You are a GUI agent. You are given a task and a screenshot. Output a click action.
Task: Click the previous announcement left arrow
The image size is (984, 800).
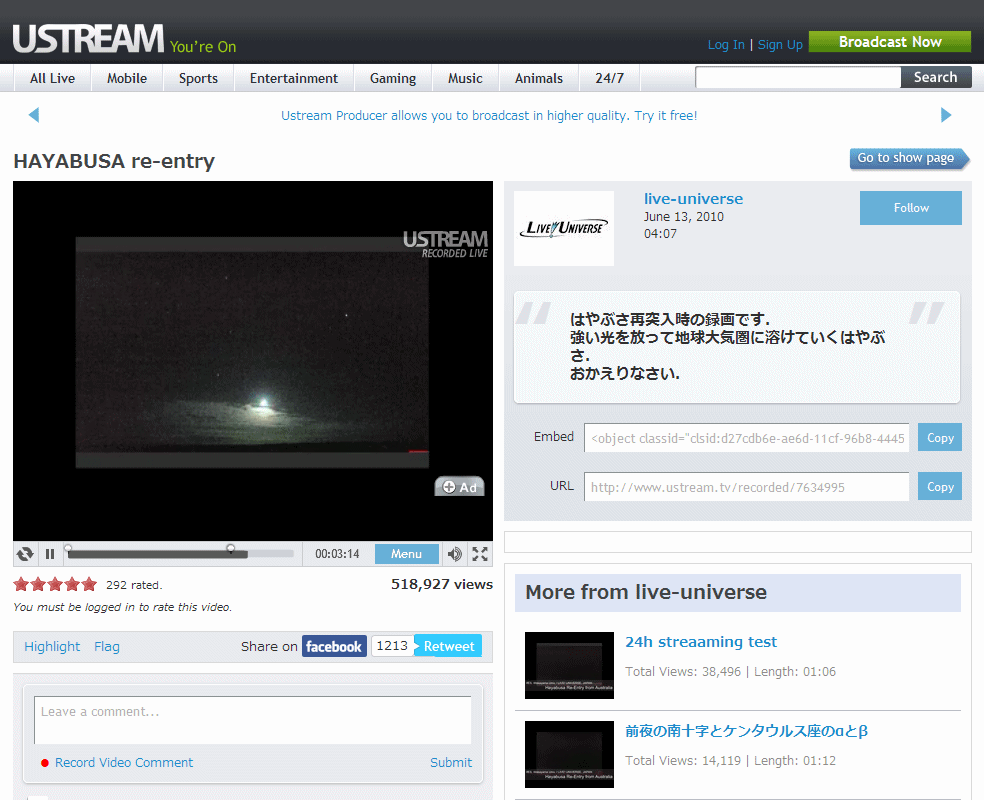34,115
